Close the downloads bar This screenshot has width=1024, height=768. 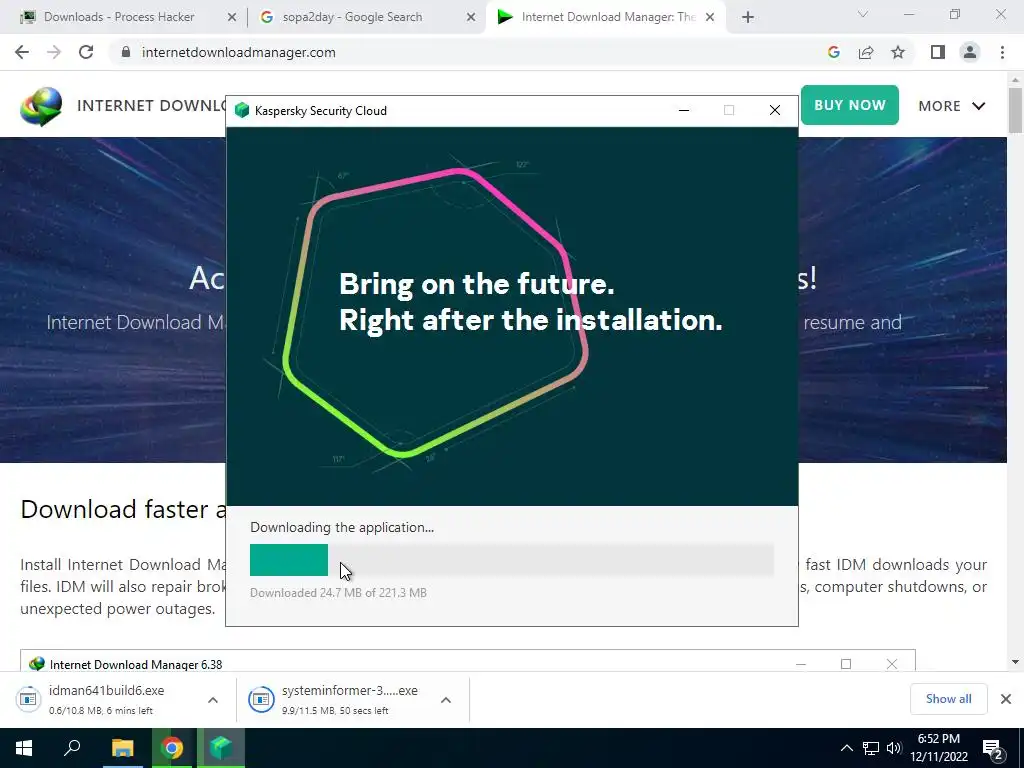click(1006, 699)
